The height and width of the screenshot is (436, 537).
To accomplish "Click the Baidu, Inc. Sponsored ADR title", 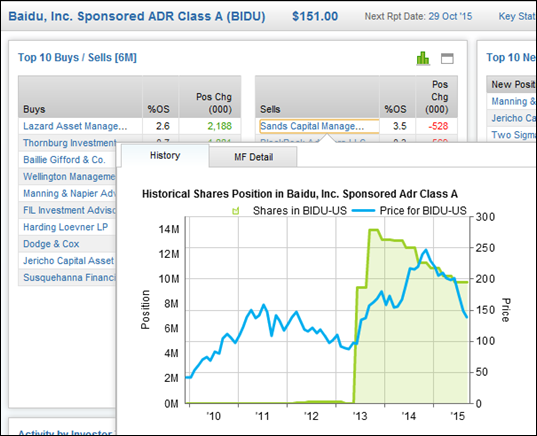I will [137, 16].
